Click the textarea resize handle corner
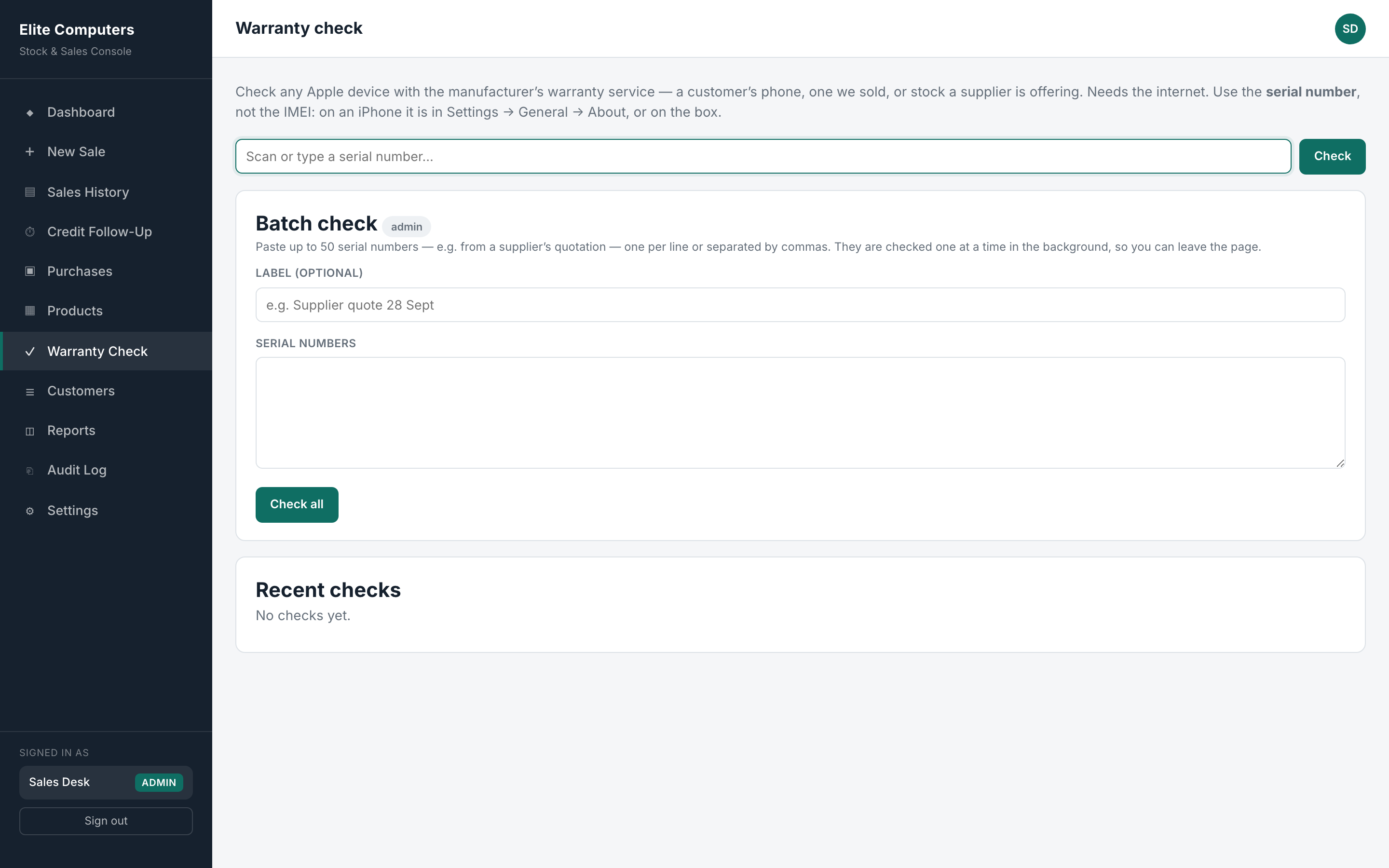This screenshot has width=1389, height=868. tap(1340, 463)
